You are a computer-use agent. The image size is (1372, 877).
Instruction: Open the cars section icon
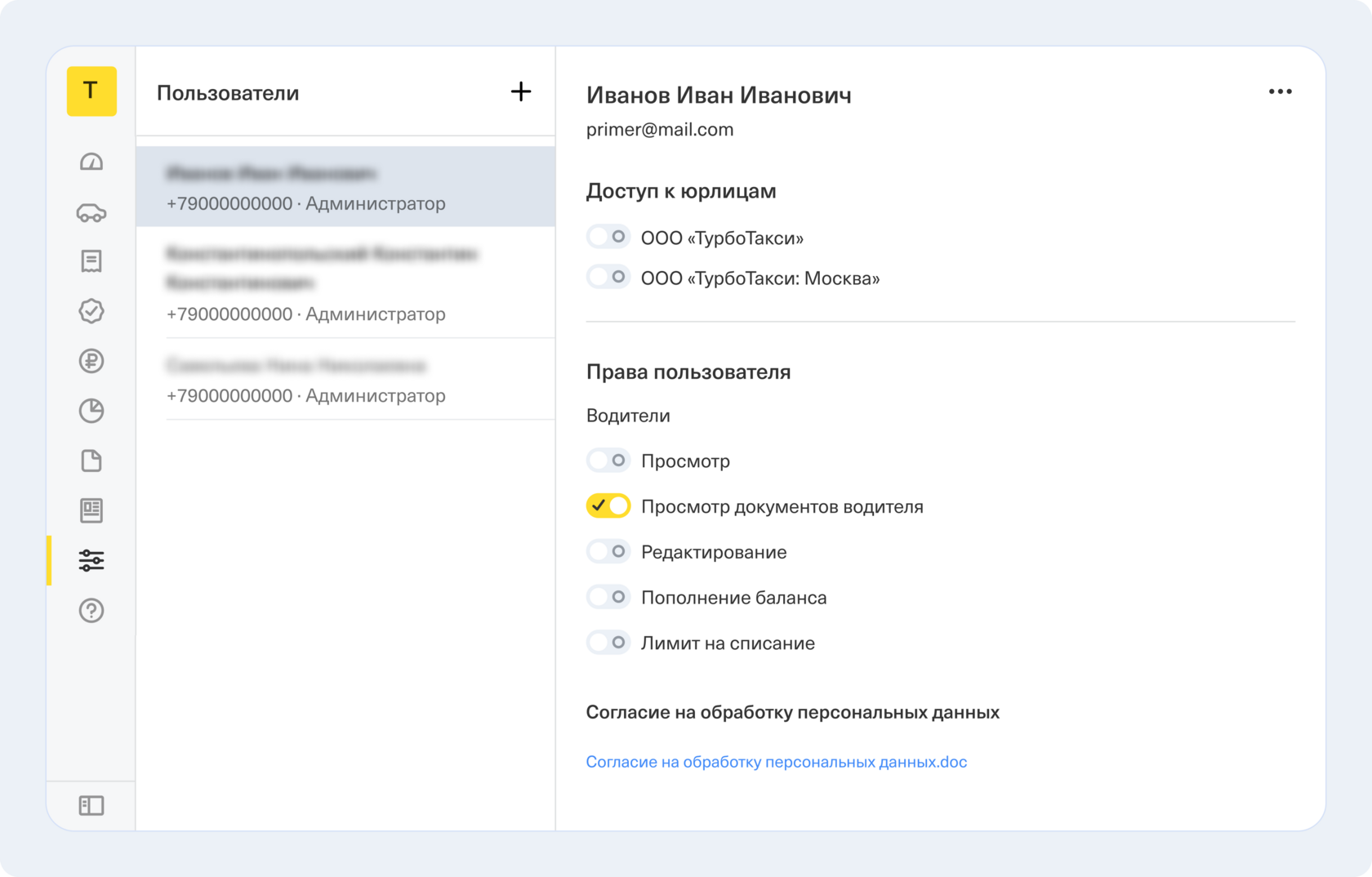pyautogui.click(x=91, y=213)
